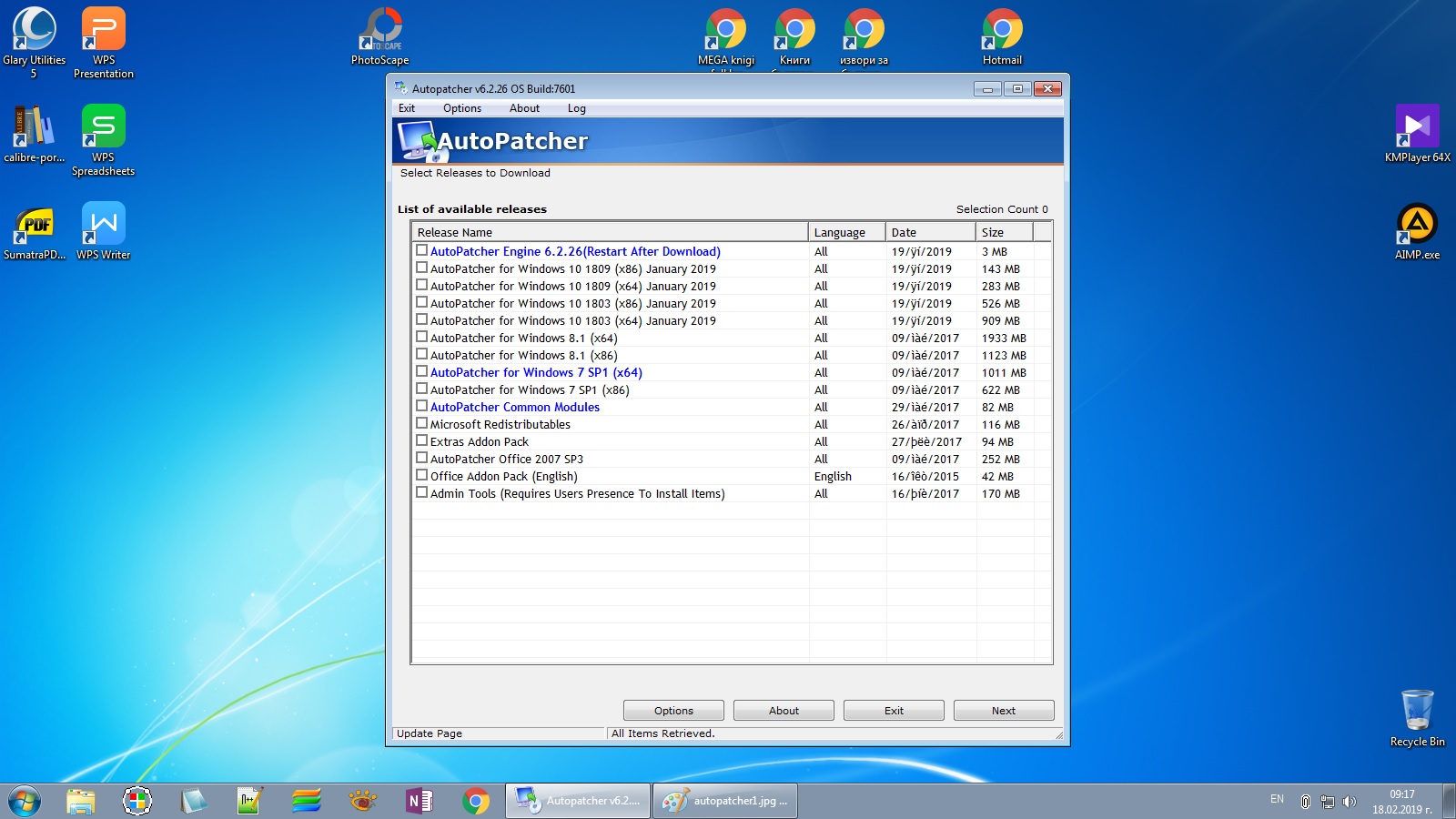Click the network icon in system tray
The image size is (1456, 819).
[x=1328, y=802]
